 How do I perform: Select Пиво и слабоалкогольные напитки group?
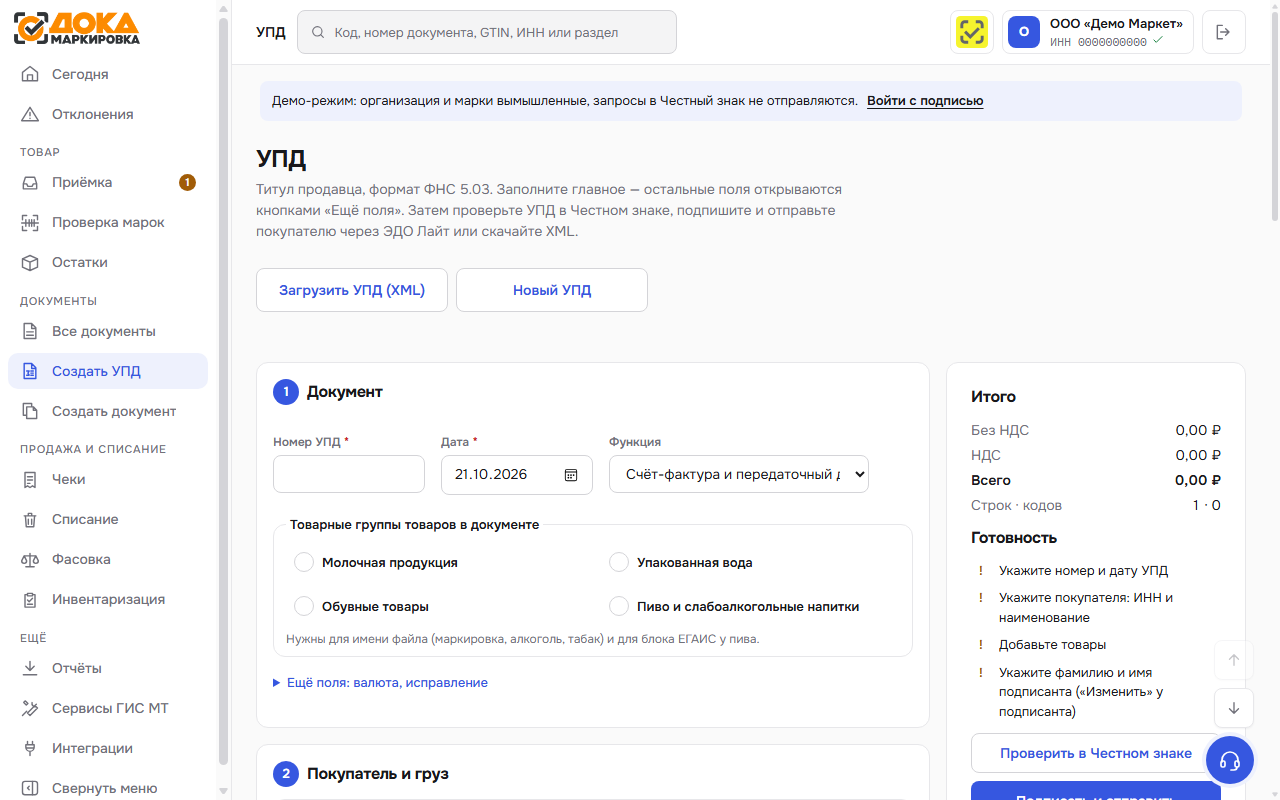pos(619,606)
